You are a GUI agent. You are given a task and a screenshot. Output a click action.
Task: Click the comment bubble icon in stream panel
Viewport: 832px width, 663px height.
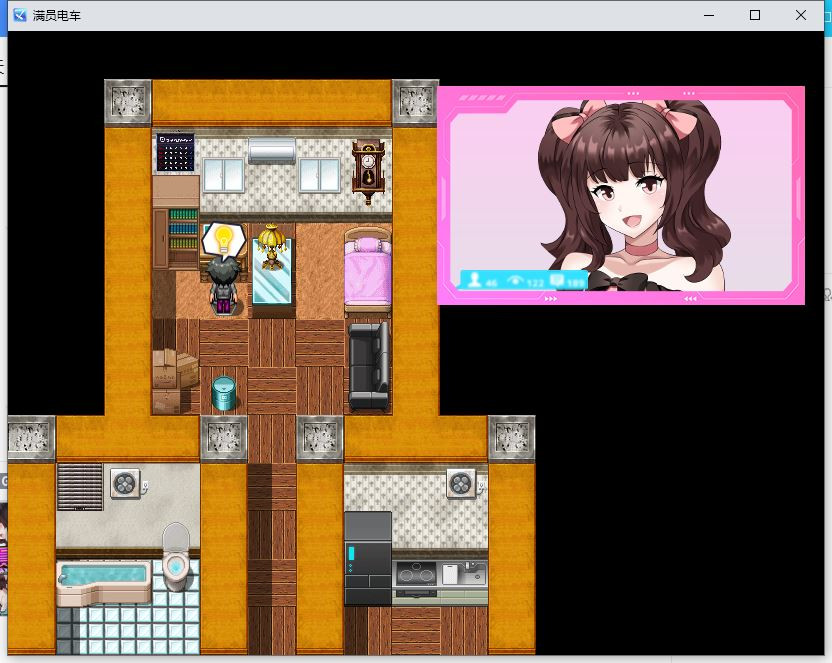click(x=556, y=280)
